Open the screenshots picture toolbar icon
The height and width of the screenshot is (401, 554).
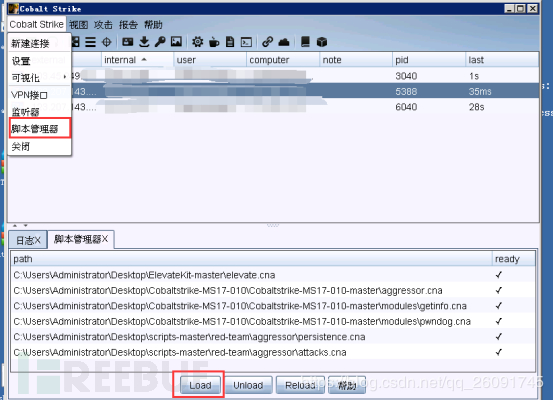click(176, 42)
